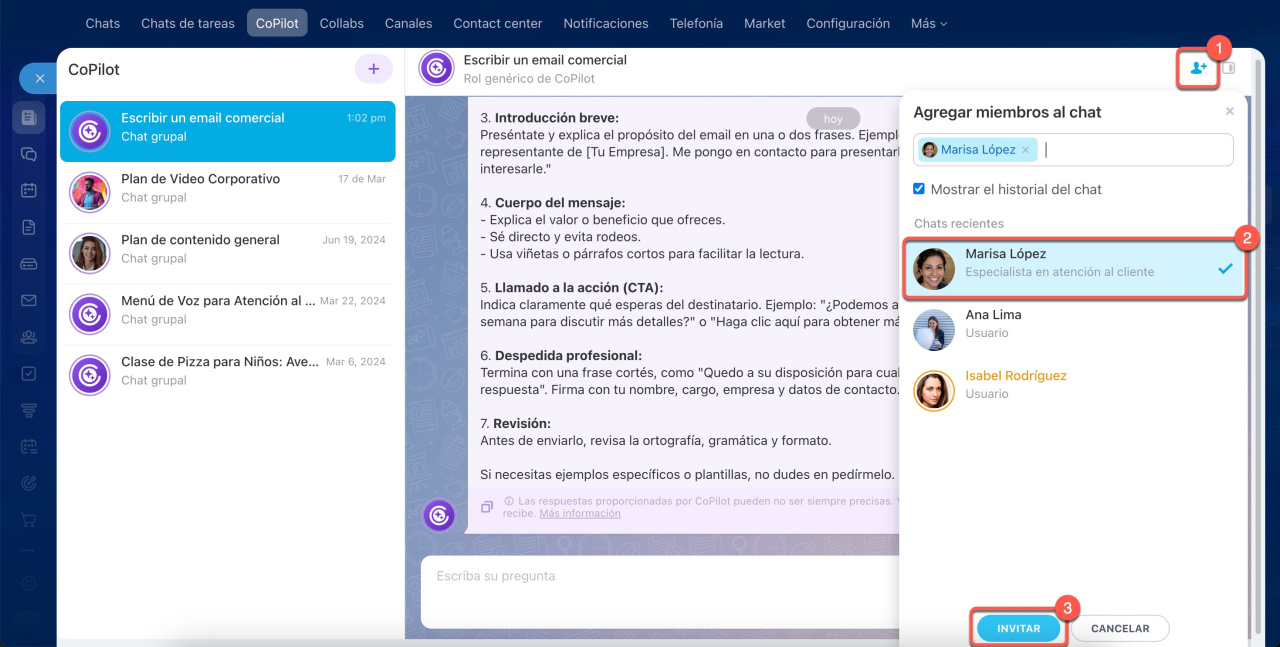Open the shopping cart icon in left sidebar
1280x647 pixels.
29,520
